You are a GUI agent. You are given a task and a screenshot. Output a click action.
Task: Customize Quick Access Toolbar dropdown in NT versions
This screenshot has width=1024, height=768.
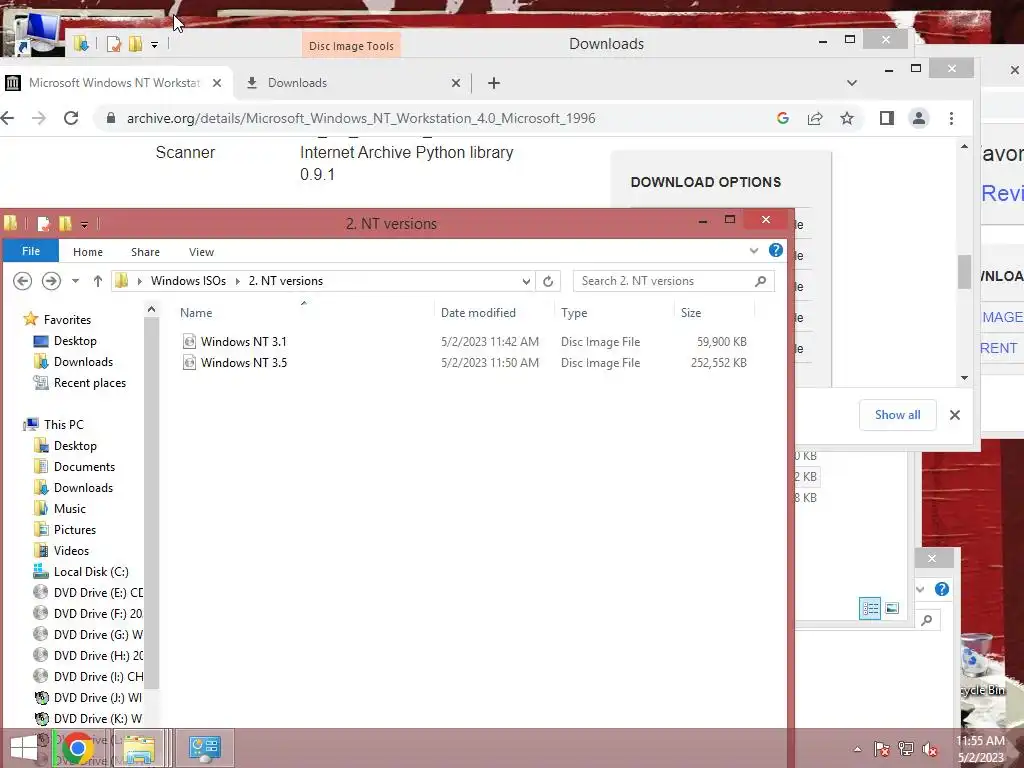point(84,225)
